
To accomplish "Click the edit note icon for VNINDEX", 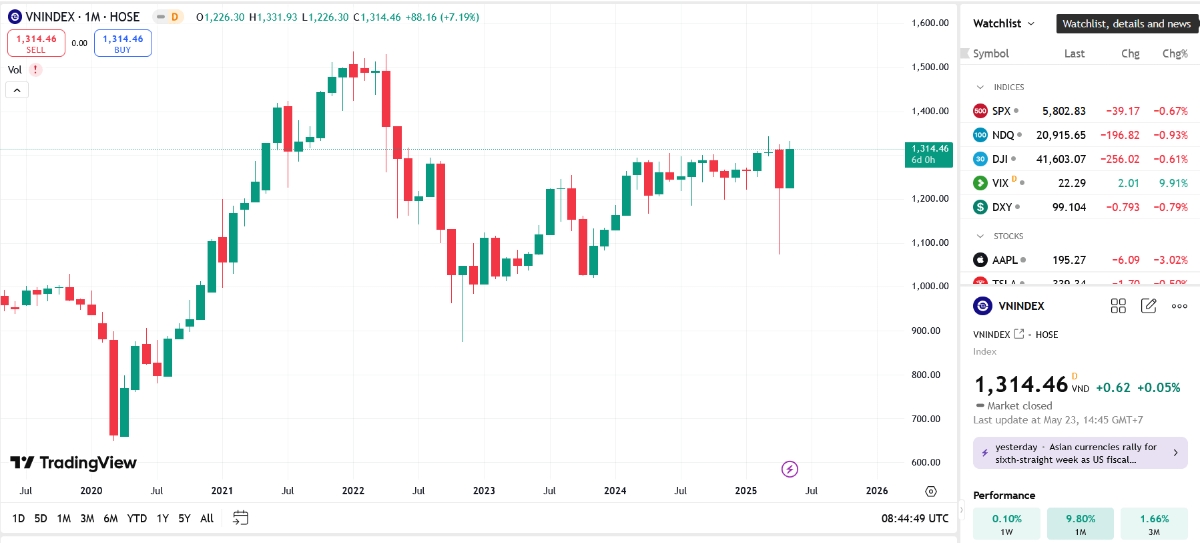I will click(1149, 306).
